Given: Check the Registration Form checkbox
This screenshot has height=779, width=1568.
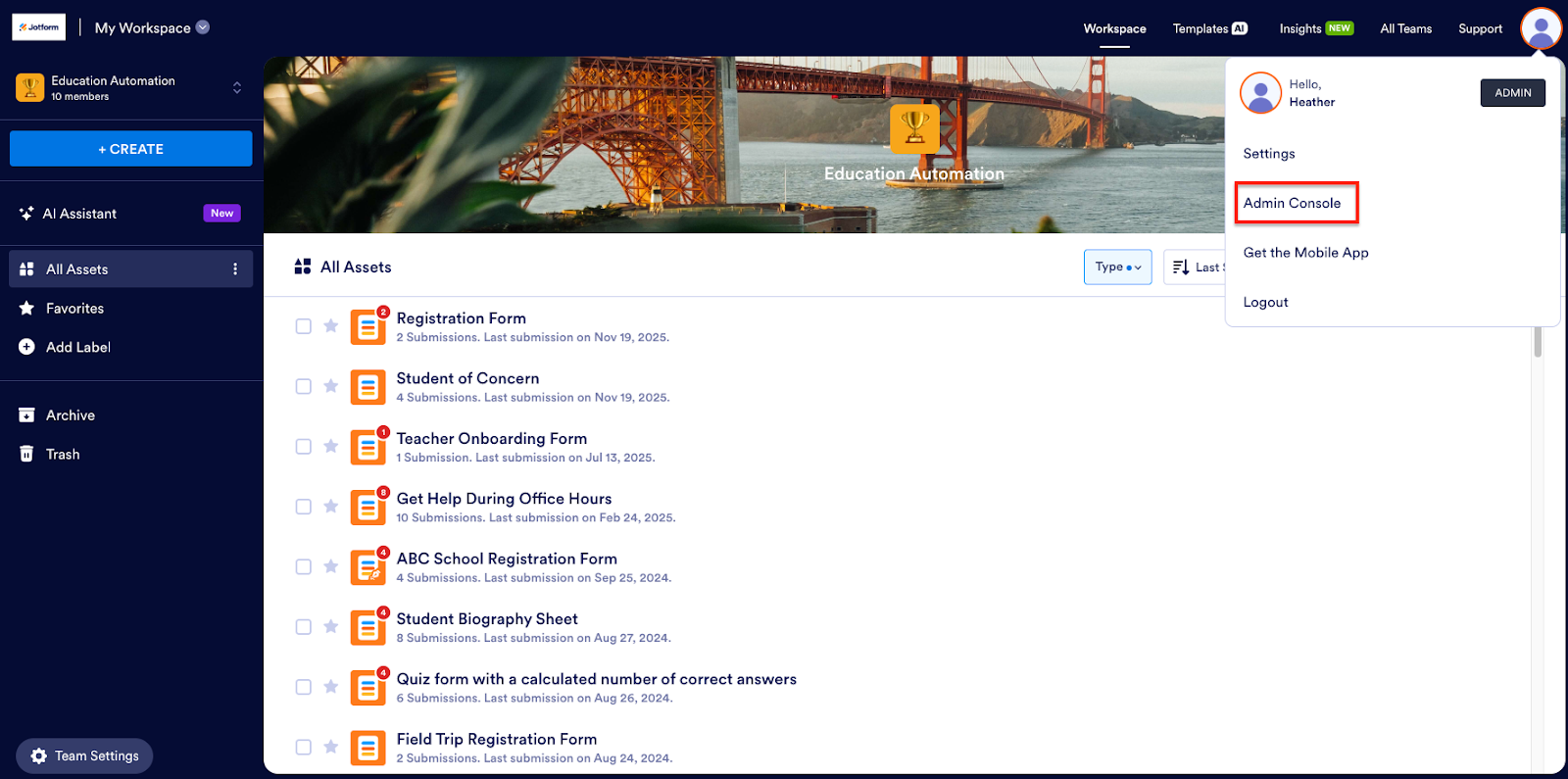Looking at the screenshot, I should point(304,326).
